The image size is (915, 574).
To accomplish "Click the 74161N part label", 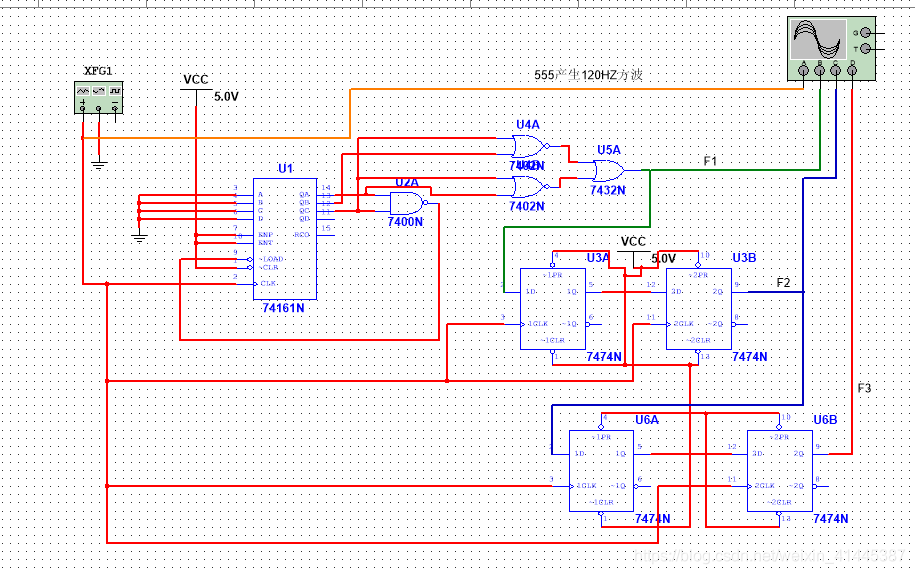I will pyautogui.click(x=283, y=307).
